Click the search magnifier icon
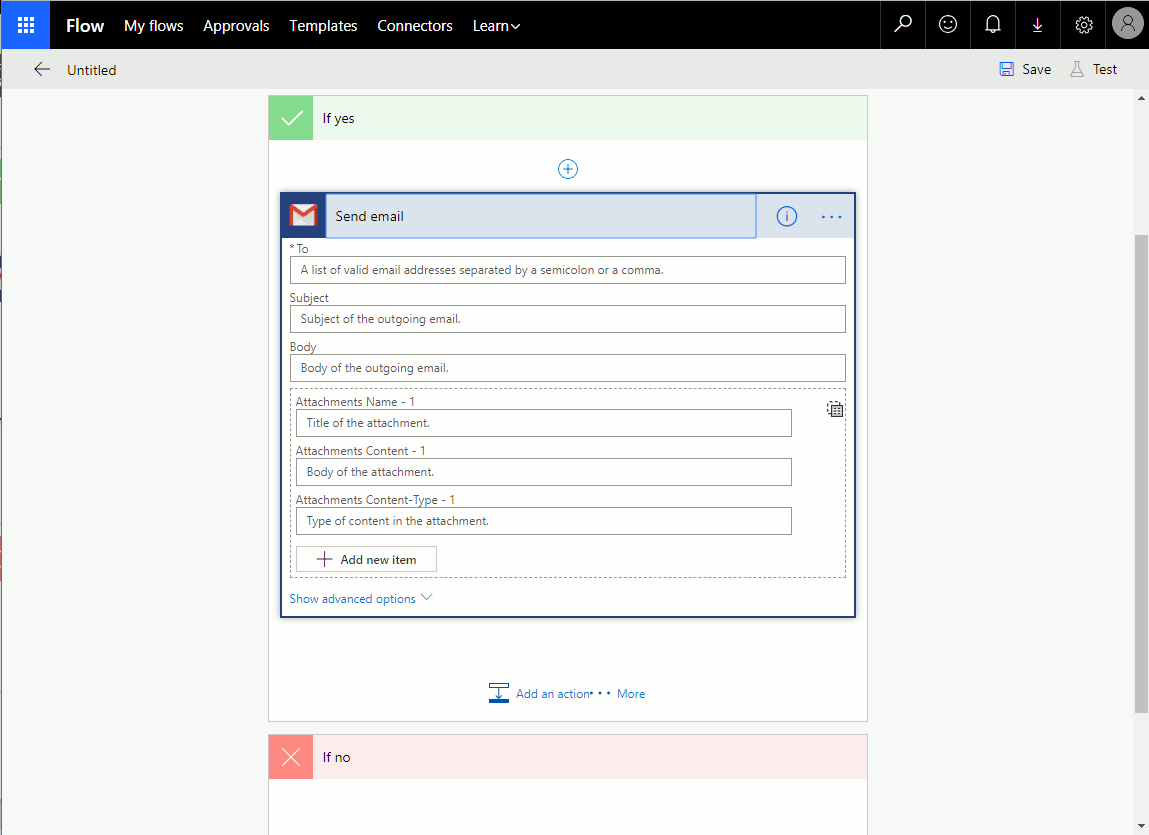The image size is (1149, 835). pyautogui.click(x=903, y=25)
